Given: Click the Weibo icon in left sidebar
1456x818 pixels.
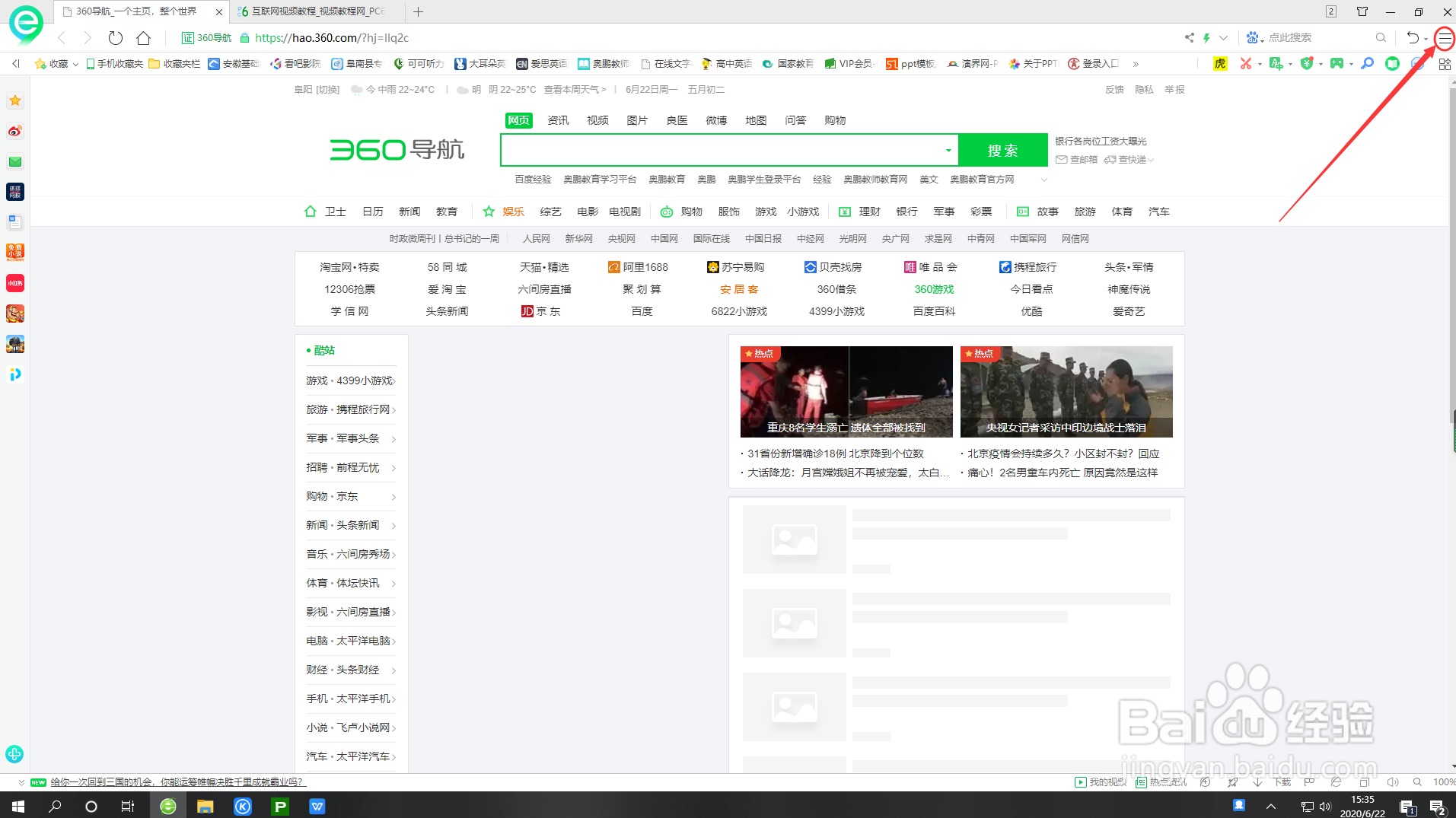Looking at the screenshot, I should point(14,131).
